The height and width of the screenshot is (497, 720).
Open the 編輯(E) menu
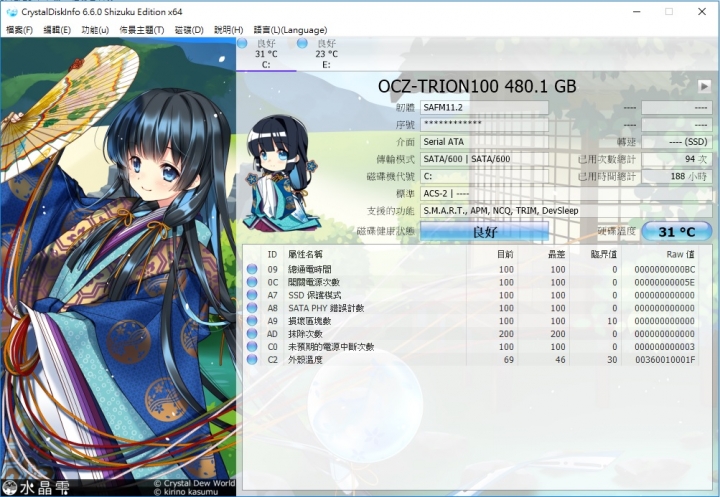coord(57,30)
